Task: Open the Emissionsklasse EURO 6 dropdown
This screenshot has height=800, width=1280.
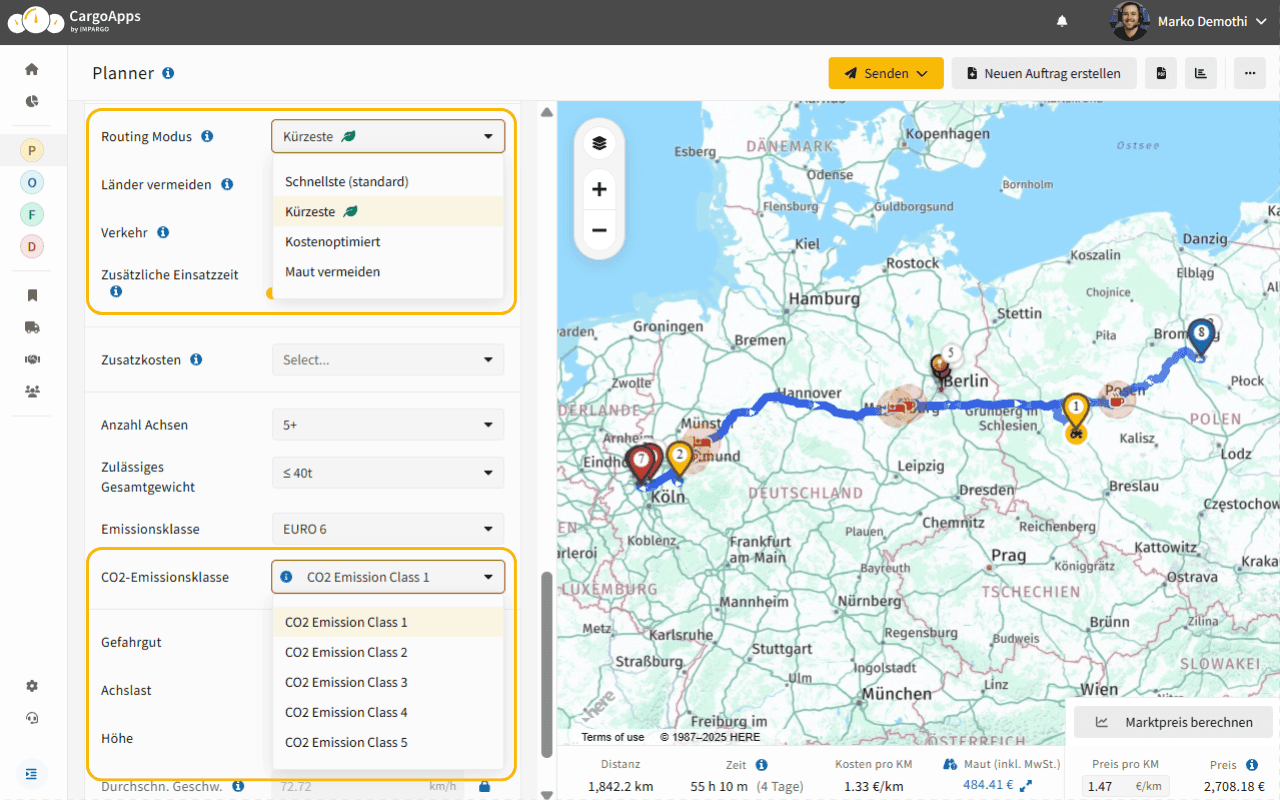Action: coord(387,528)
